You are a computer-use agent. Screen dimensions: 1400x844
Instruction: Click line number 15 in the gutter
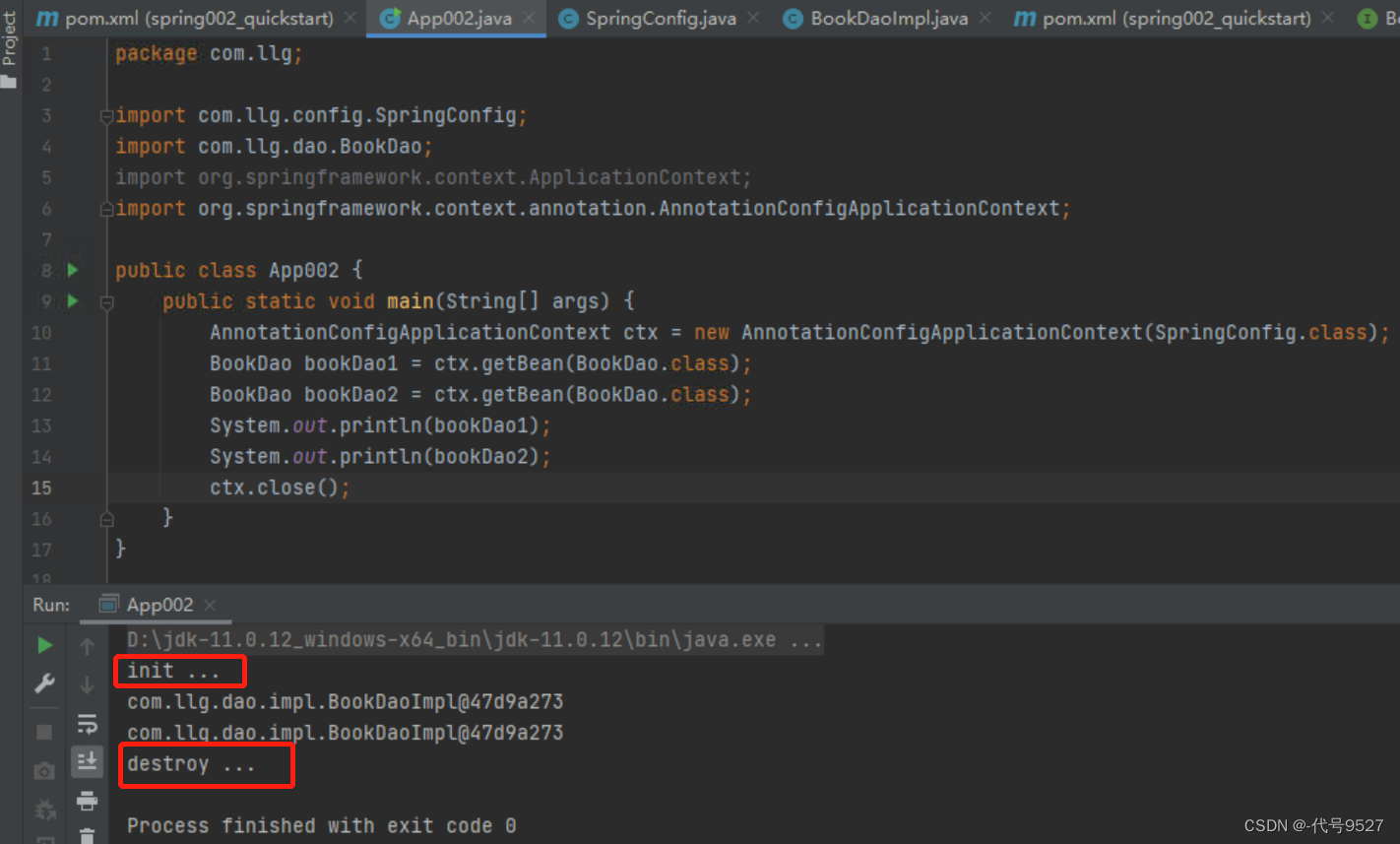[41, 487]
